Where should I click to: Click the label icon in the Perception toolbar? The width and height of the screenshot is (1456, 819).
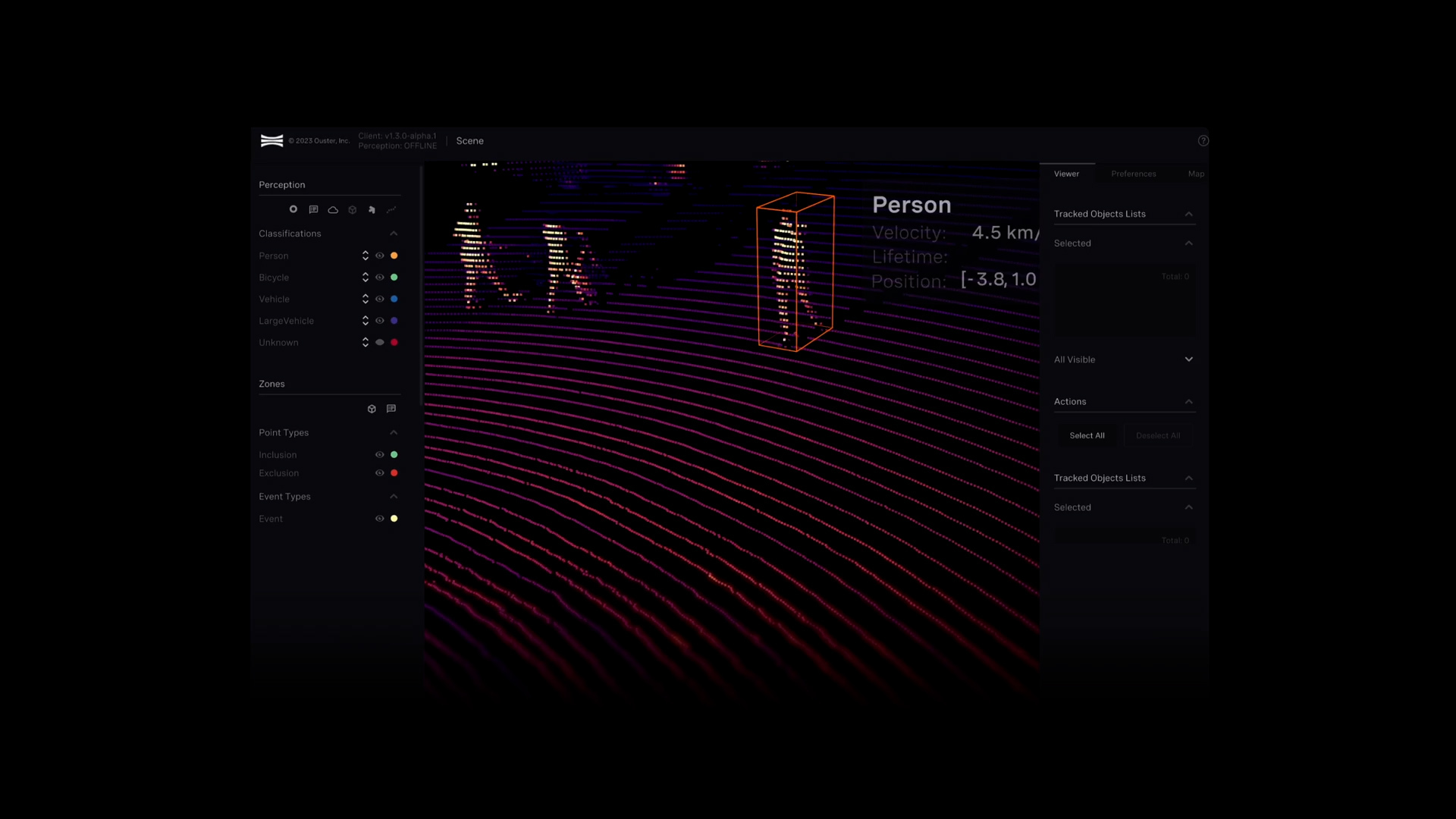(x=313, y=209)
